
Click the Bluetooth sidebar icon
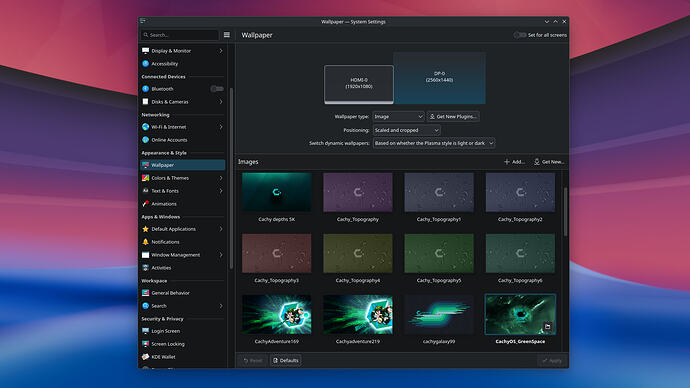coord(145,89)
